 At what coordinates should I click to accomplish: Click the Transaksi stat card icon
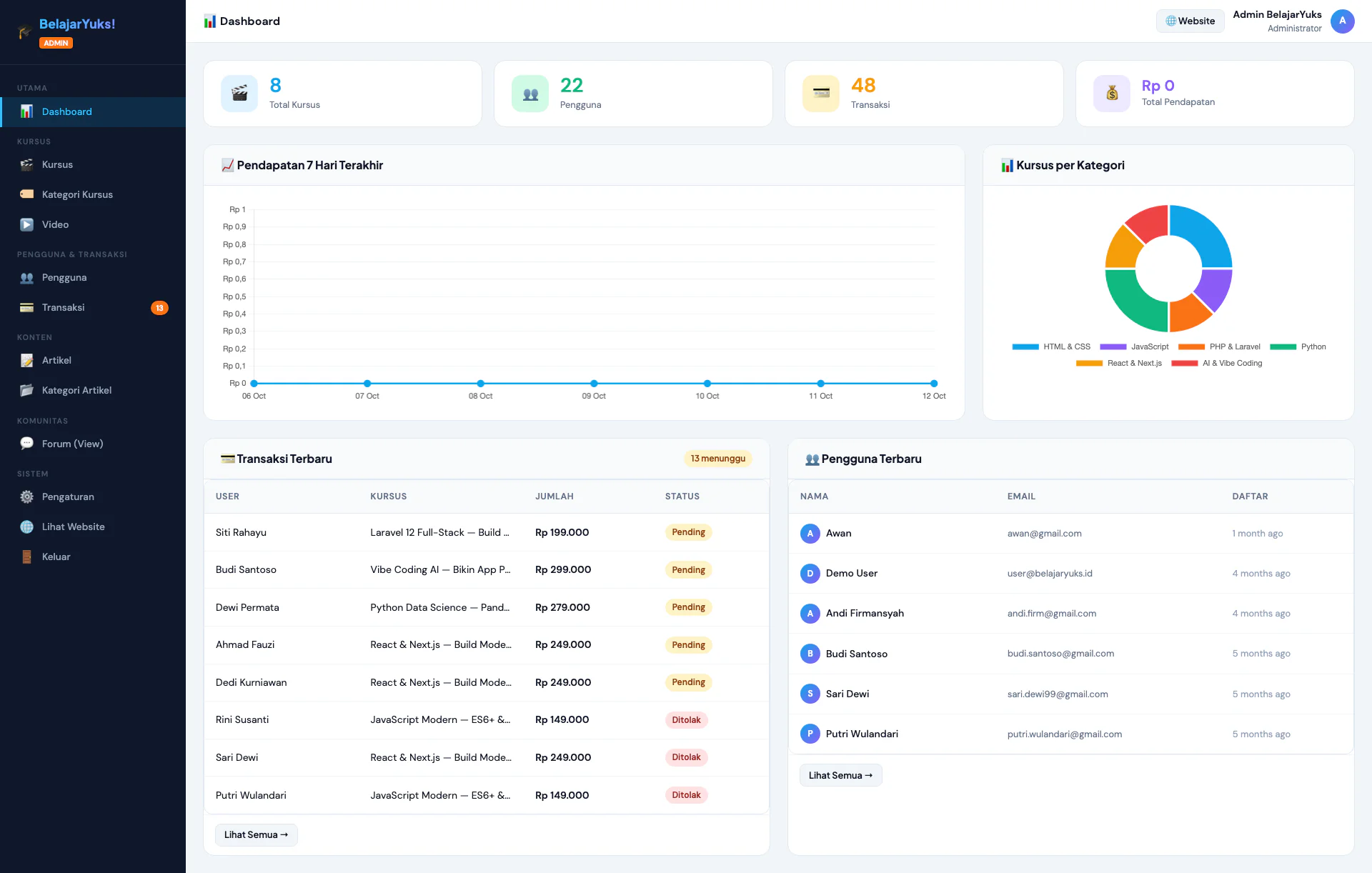tap(821, 94)
